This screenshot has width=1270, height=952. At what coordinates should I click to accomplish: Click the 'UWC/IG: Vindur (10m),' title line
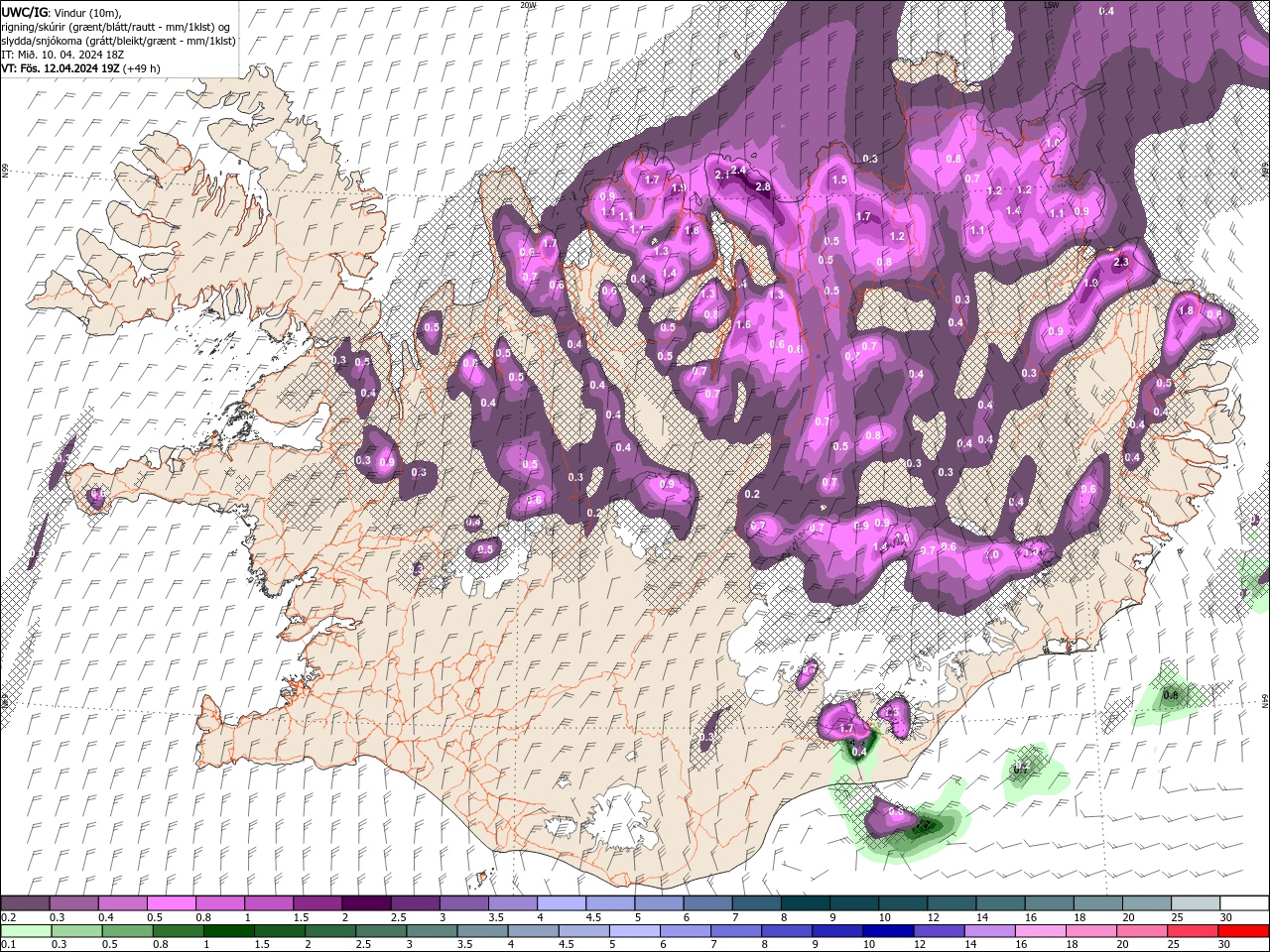coord(62,12)
